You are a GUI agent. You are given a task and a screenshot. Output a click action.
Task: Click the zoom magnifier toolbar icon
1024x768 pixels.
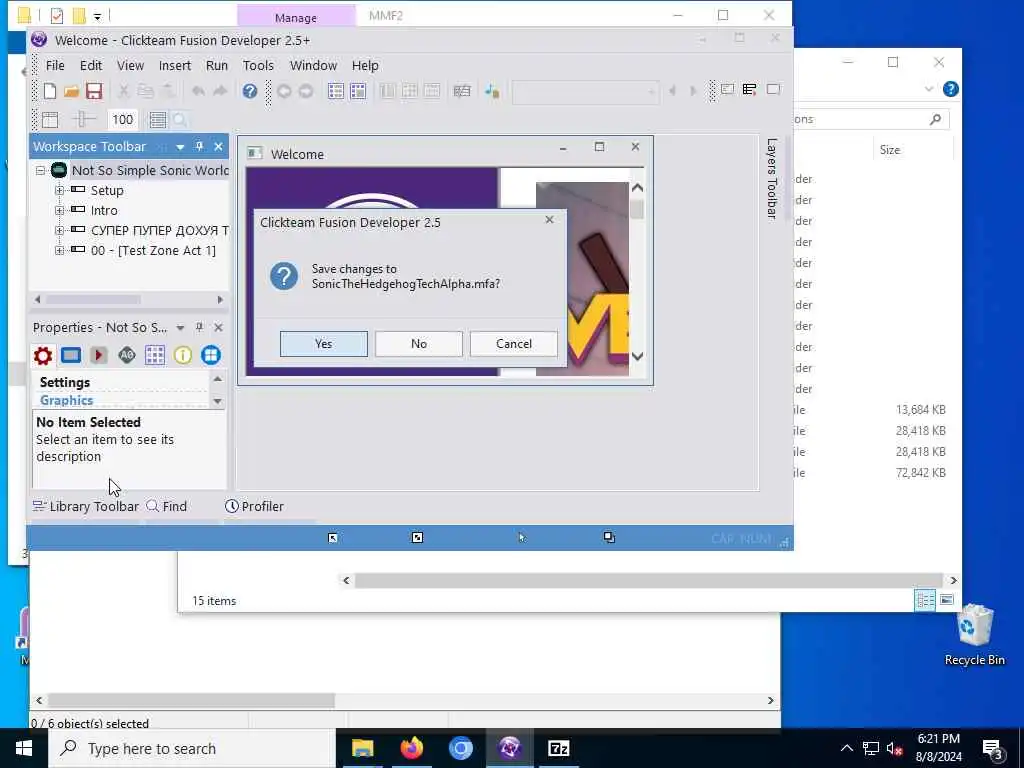[180, 120]
